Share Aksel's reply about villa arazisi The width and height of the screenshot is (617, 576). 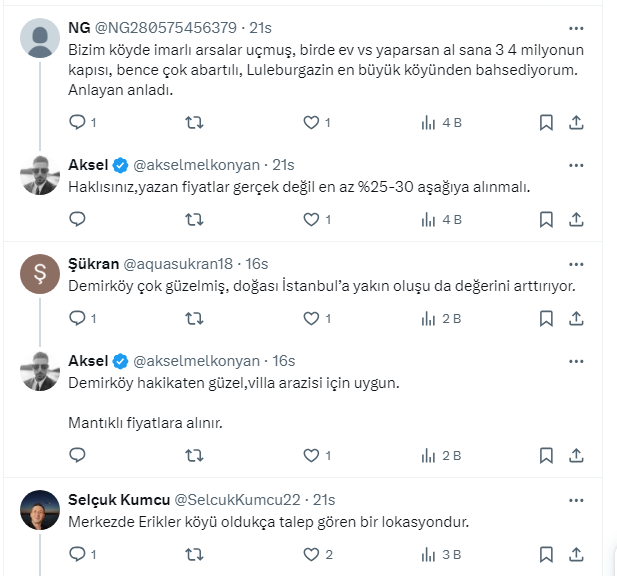tap(576, 455)
